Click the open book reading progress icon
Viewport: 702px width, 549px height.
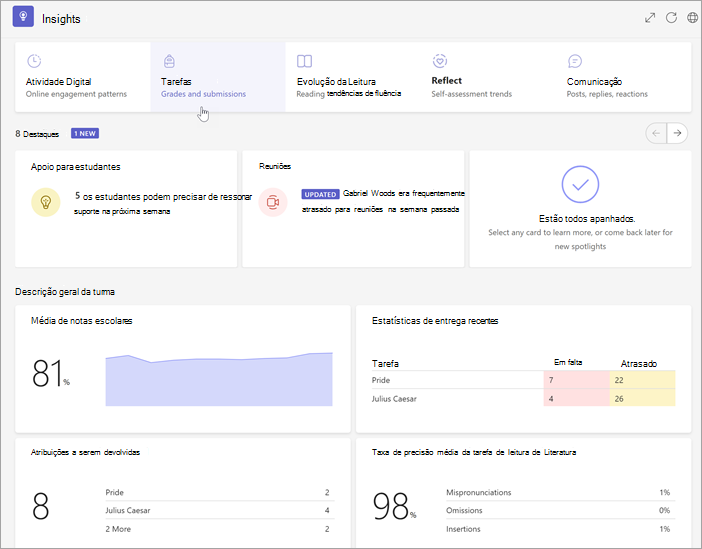(x=304, y=60)
